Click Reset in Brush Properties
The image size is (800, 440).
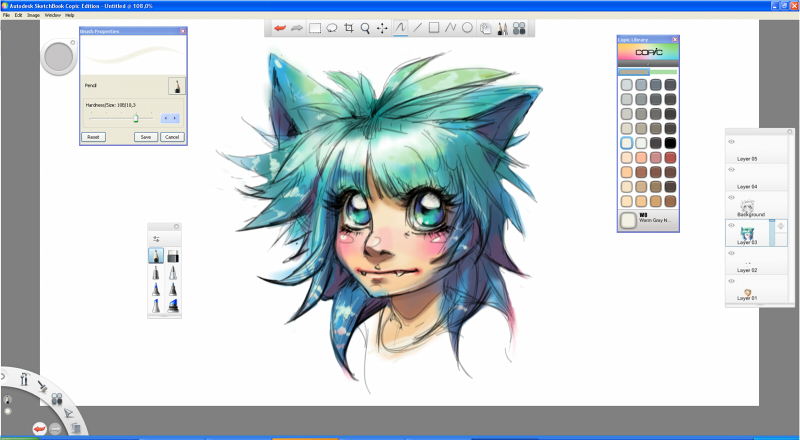pyautogui.click(x=93, y=137)
